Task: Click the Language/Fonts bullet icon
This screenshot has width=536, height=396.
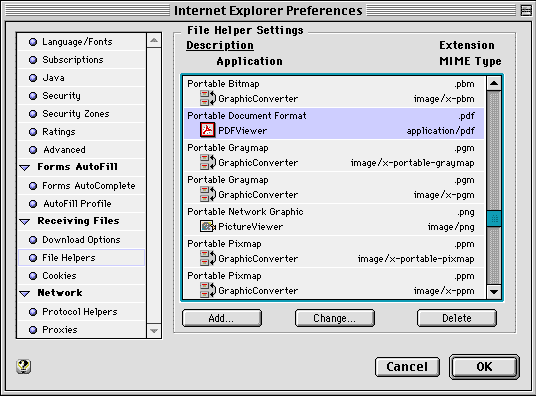Action: [33, 42]
